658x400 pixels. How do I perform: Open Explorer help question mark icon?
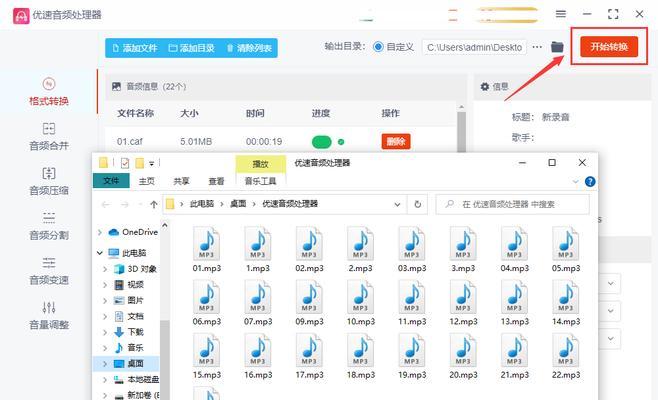click(x=590, y=181)
